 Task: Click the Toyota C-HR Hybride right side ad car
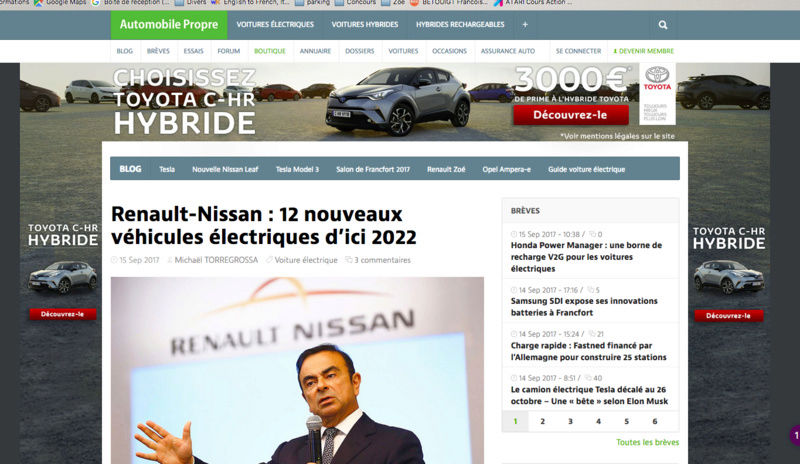[729, 277]
